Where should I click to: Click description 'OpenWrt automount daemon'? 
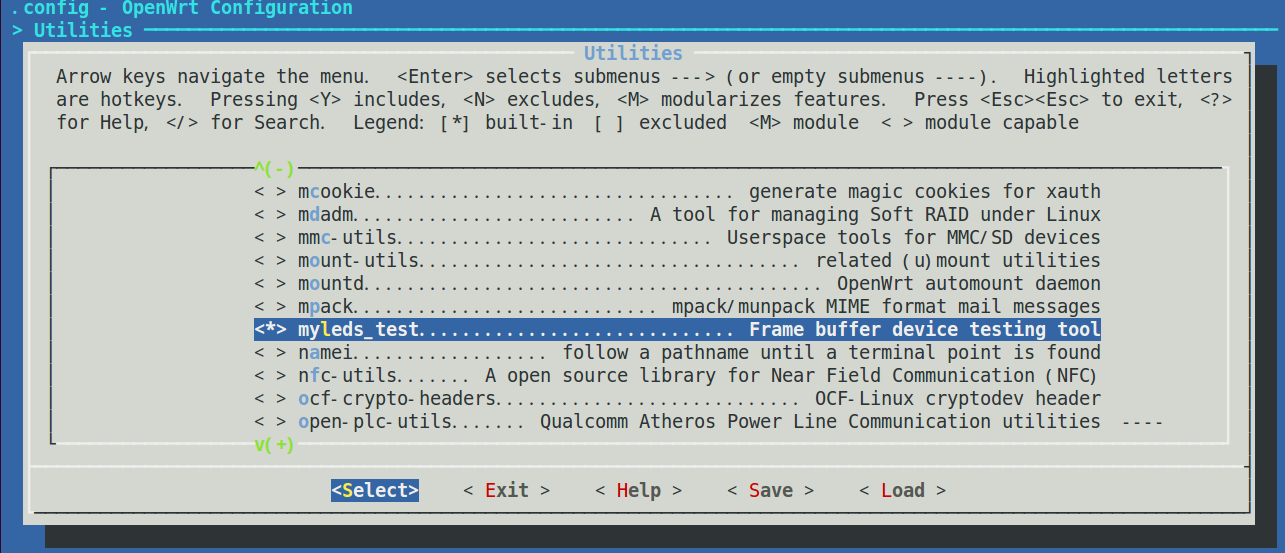[x=969, y=283]
